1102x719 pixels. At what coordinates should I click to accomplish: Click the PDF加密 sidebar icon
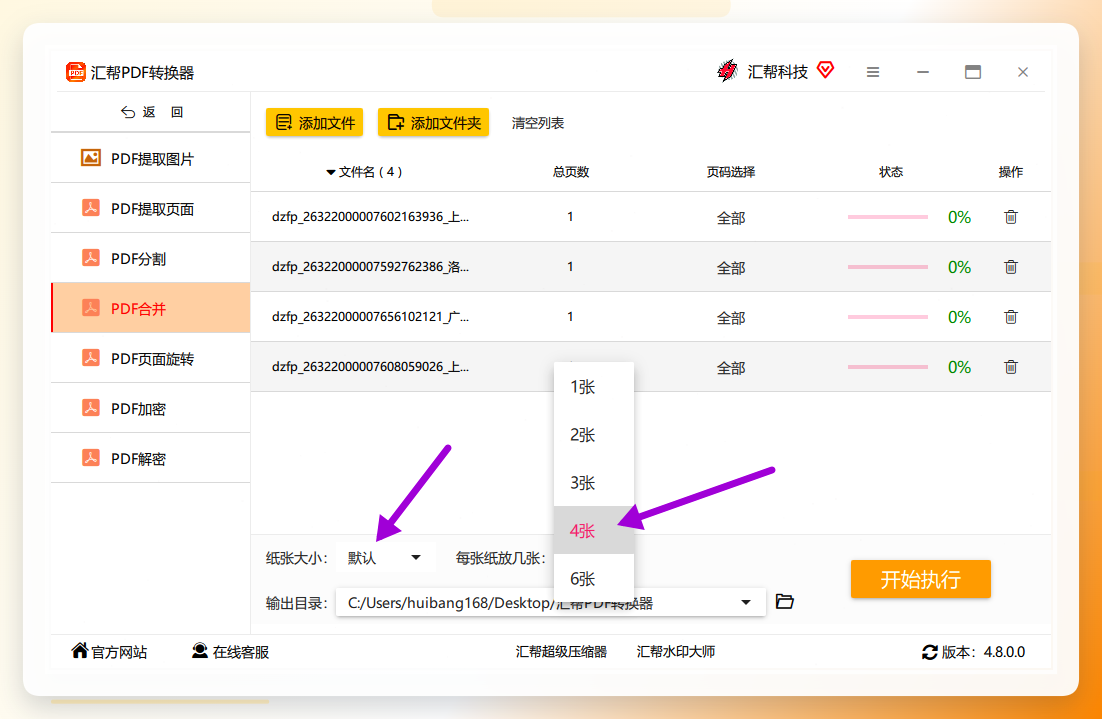pyautogui.click(x=91, y=408)
